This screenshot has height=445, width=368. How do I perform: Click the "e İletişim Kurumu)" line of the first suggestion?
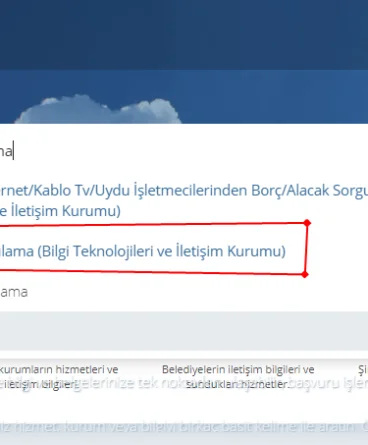click(x=60, y=211)
